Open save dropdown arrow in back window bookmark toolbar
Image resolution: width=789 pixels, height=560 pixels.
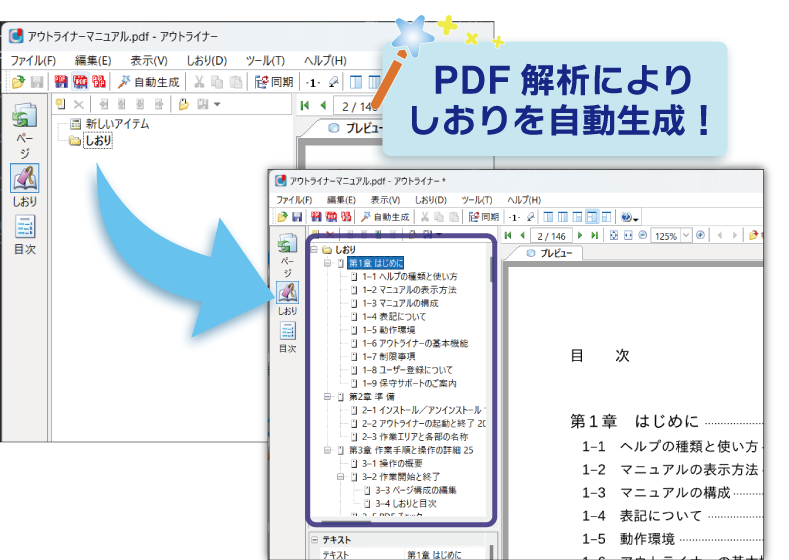pos(217,104)
